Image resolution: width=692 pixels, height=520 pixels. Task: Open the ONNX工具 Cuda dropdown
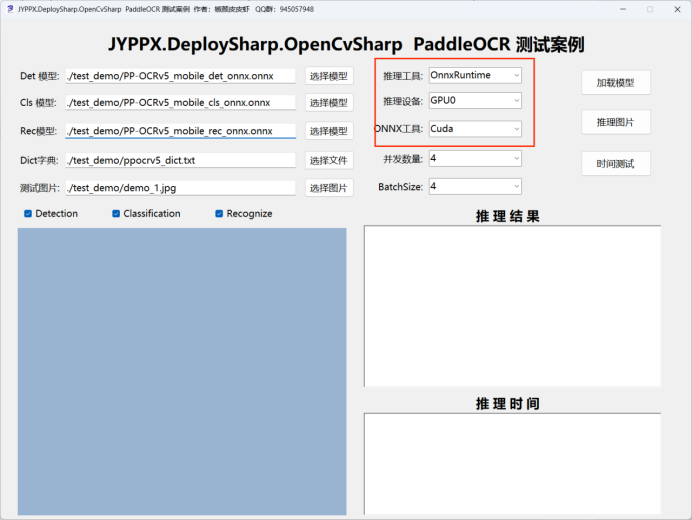[x=474, y=129]
